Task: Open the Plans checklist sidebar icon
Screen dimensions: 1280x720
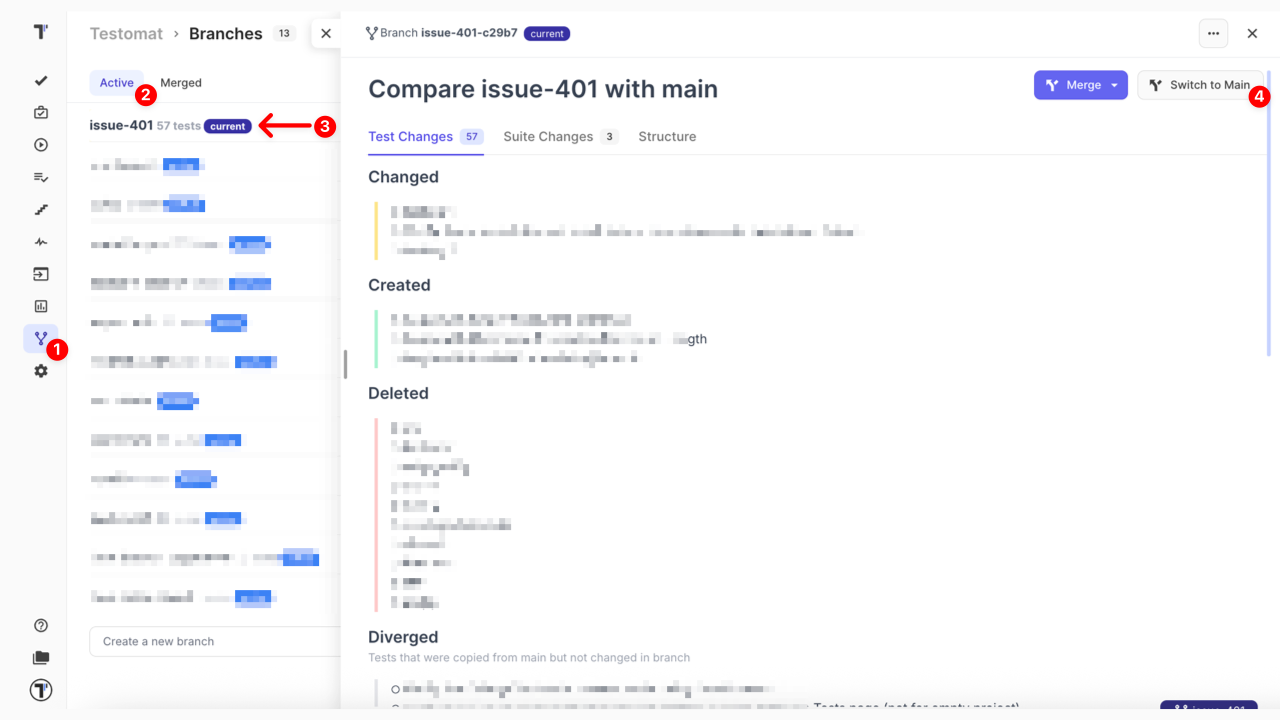Action: (x=41, y=177)
